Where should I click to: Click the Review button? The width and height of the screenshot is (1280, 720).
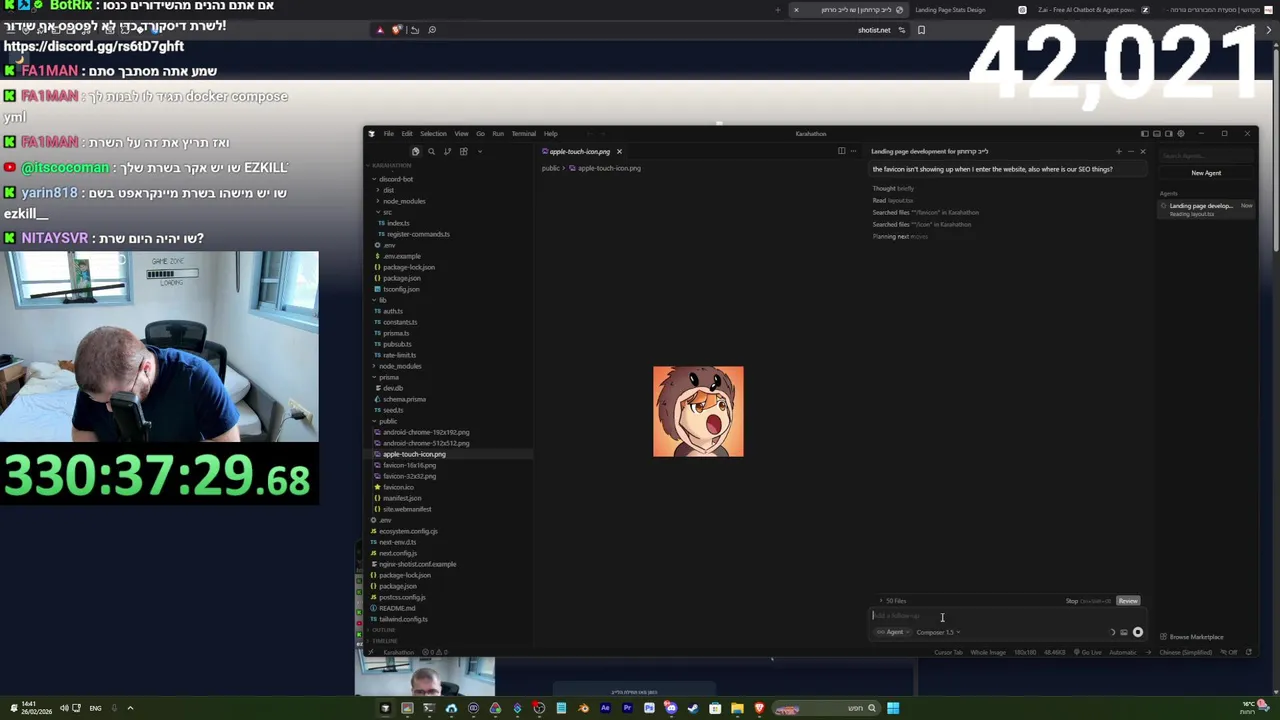coord(1128,601)
